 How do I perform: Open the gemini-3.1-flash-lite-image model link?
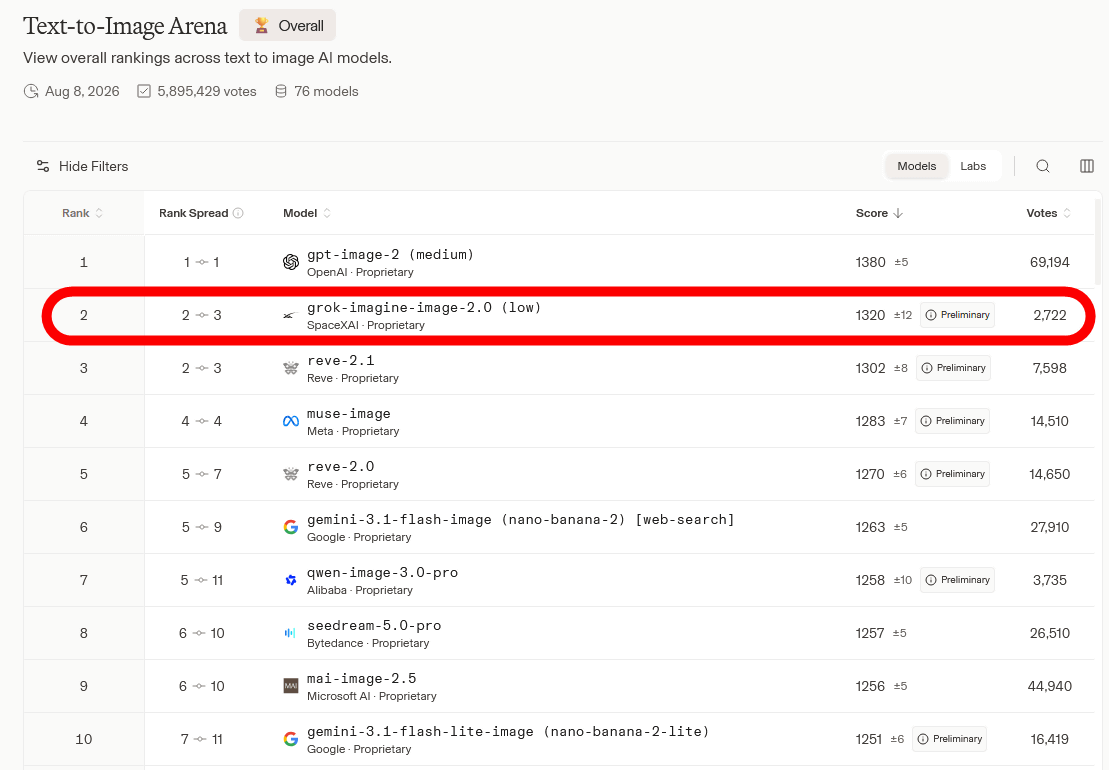pyautogui.click(x=508, y=732)
